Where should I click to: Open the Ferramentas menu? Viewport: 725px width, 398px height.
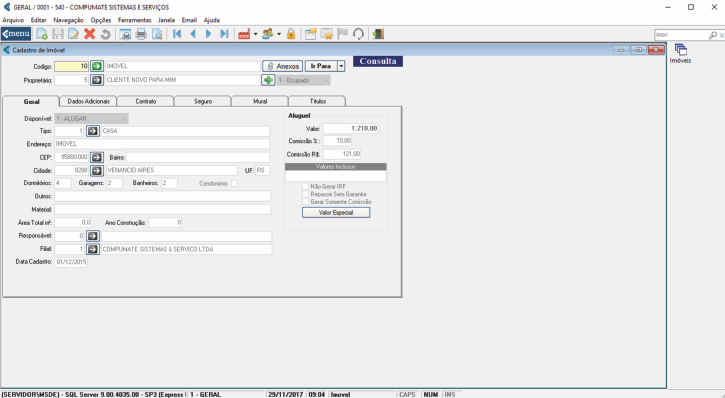pyautogui.click(x=135, y=20)
